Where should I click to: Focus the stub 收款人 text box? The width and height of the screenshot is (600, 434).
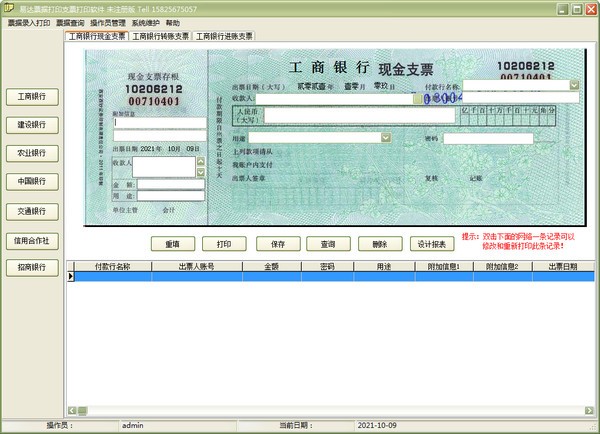coord(164,167)
